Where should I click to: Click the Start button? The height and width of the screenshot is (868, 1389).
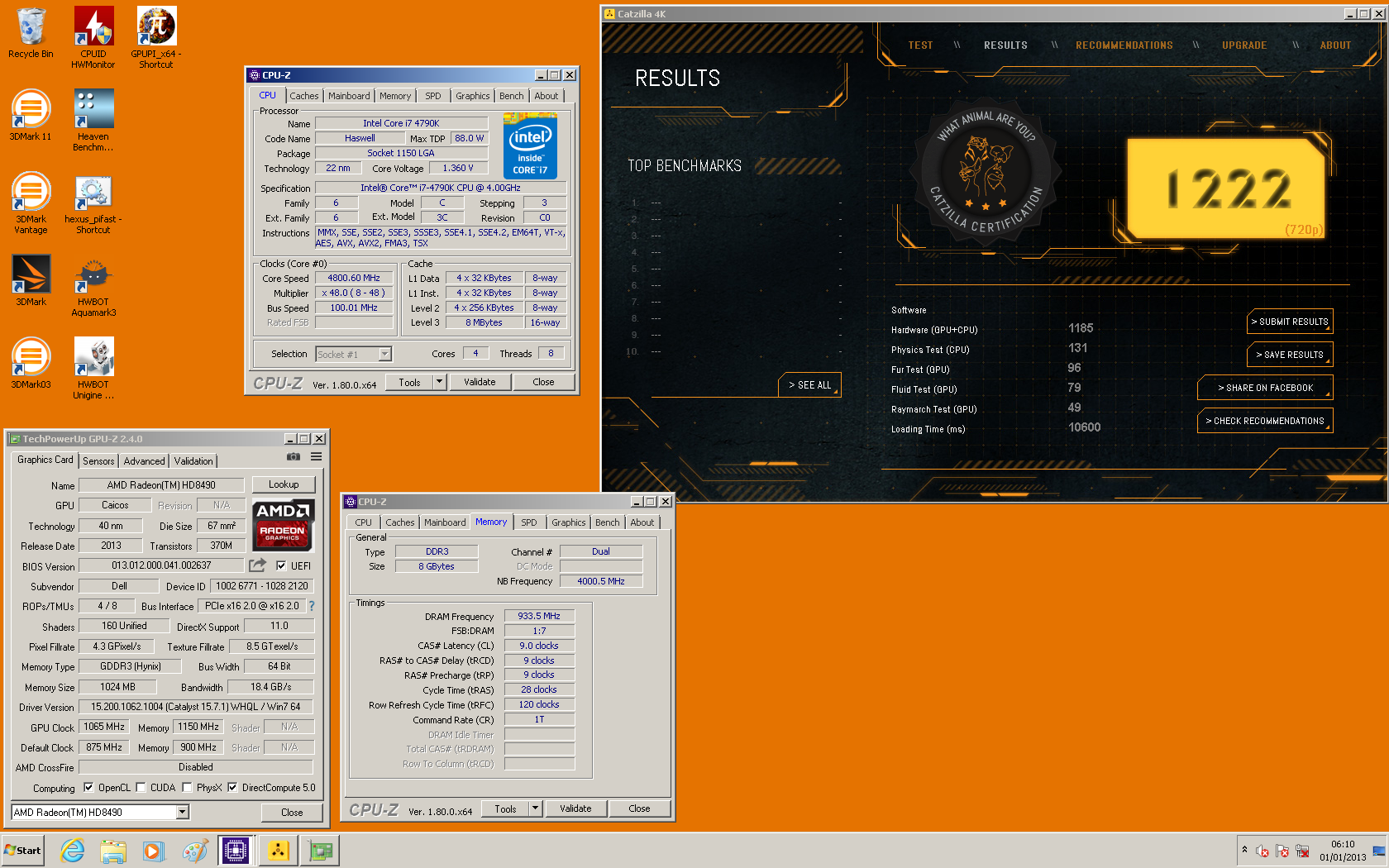pyautogui.click(x=22, y=850)
